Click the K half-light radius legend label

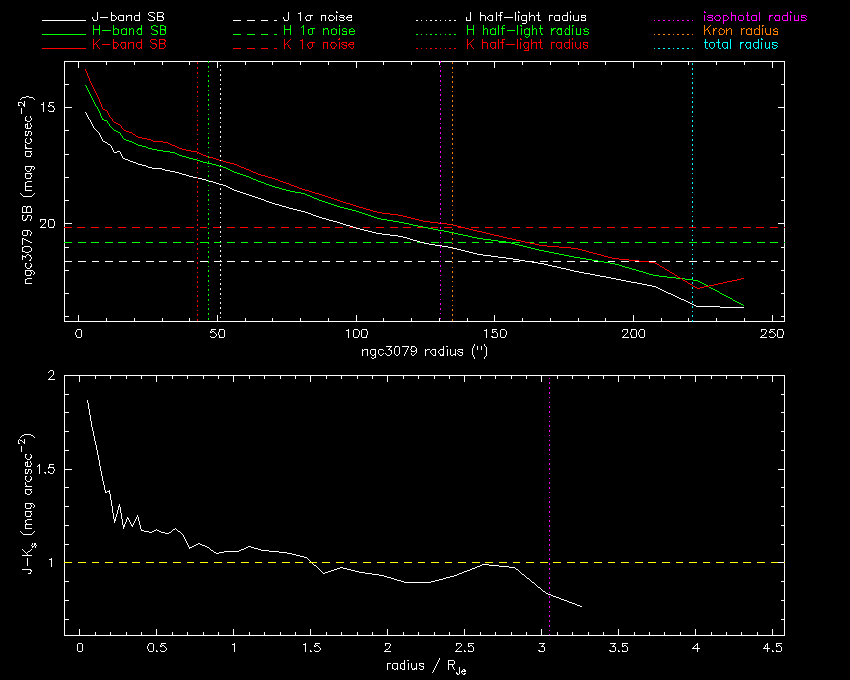(x=527, y=45)
